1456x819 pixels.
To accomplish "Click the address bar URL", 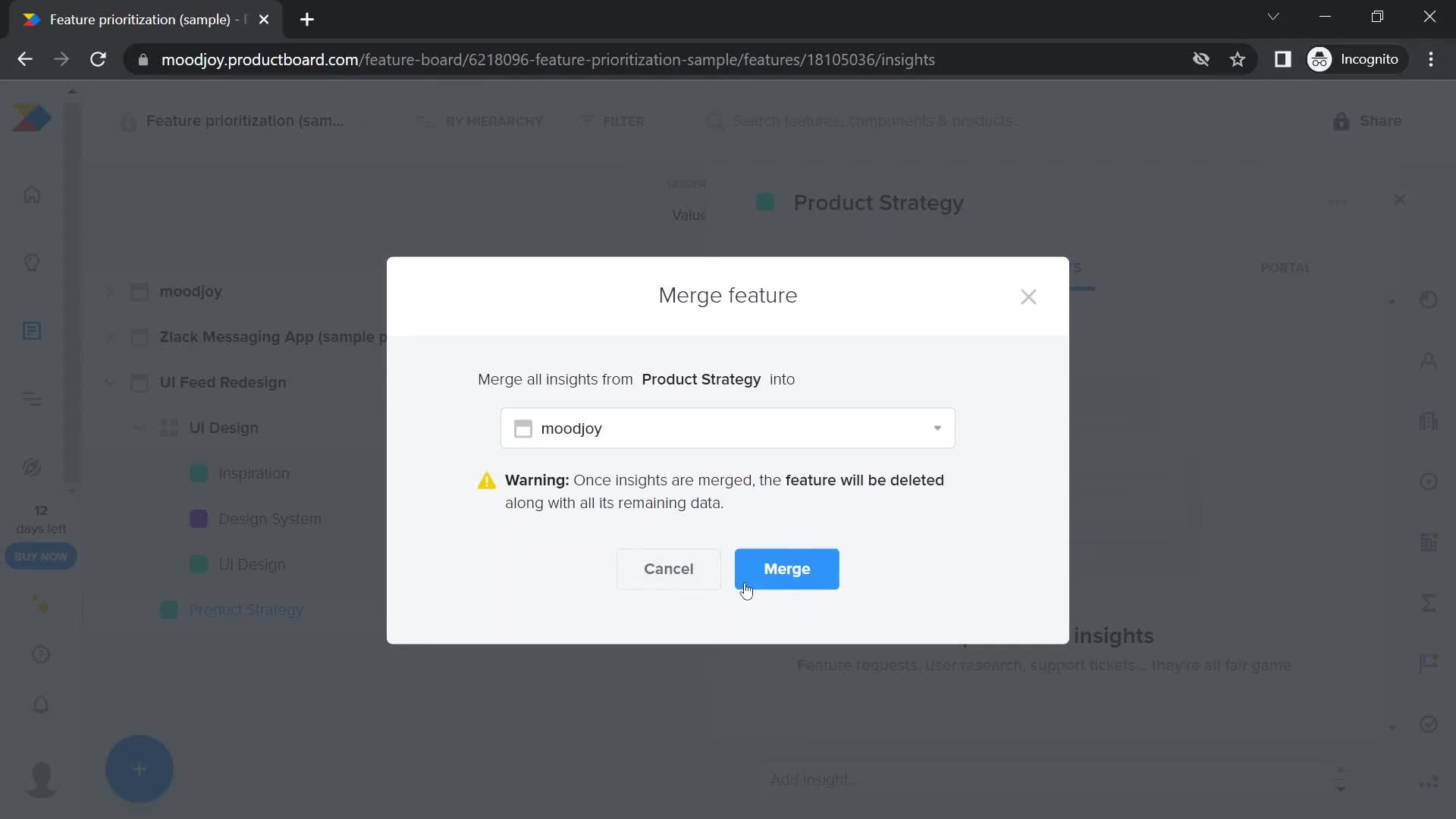I will (x=548, y=60).
